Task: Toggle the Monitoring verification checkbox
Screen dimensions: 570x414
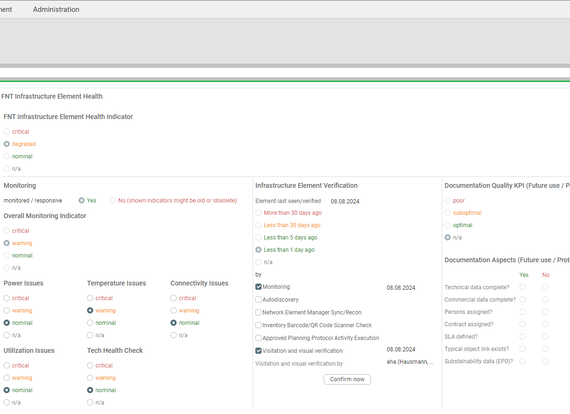Action: pyautogui.click(x=258, y=287)
